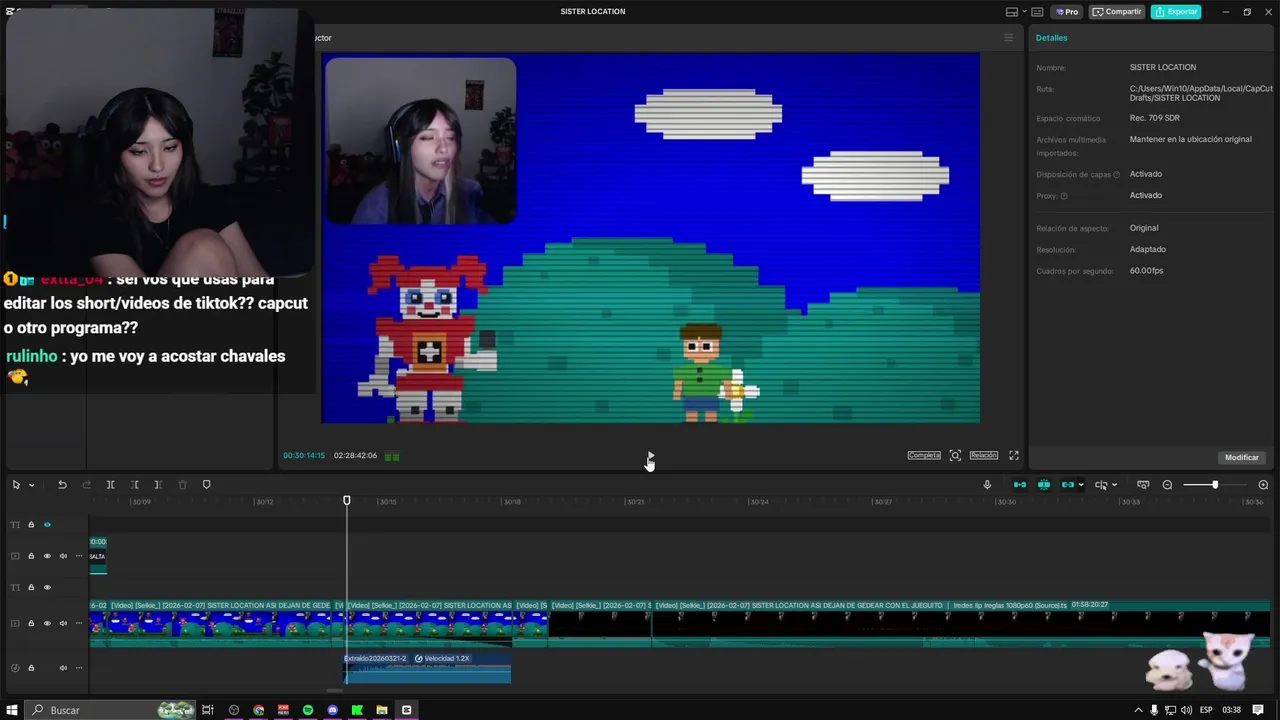Play the preview video

coord(650,456)
